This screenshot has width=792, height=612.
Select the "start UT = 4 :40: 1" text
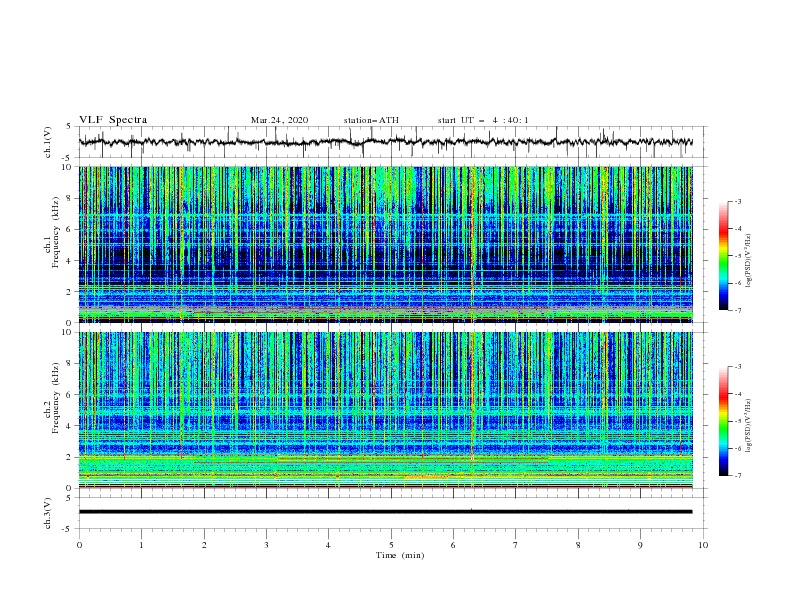click(483, 120)
